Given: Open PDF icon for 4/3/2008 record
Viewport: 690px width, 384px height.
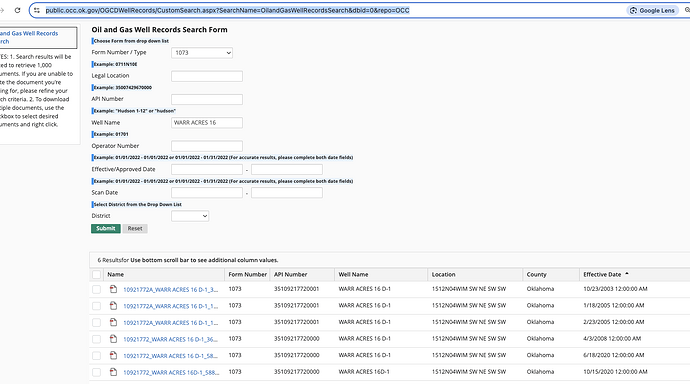Looking at the screenshot, I should coord(114,339).
